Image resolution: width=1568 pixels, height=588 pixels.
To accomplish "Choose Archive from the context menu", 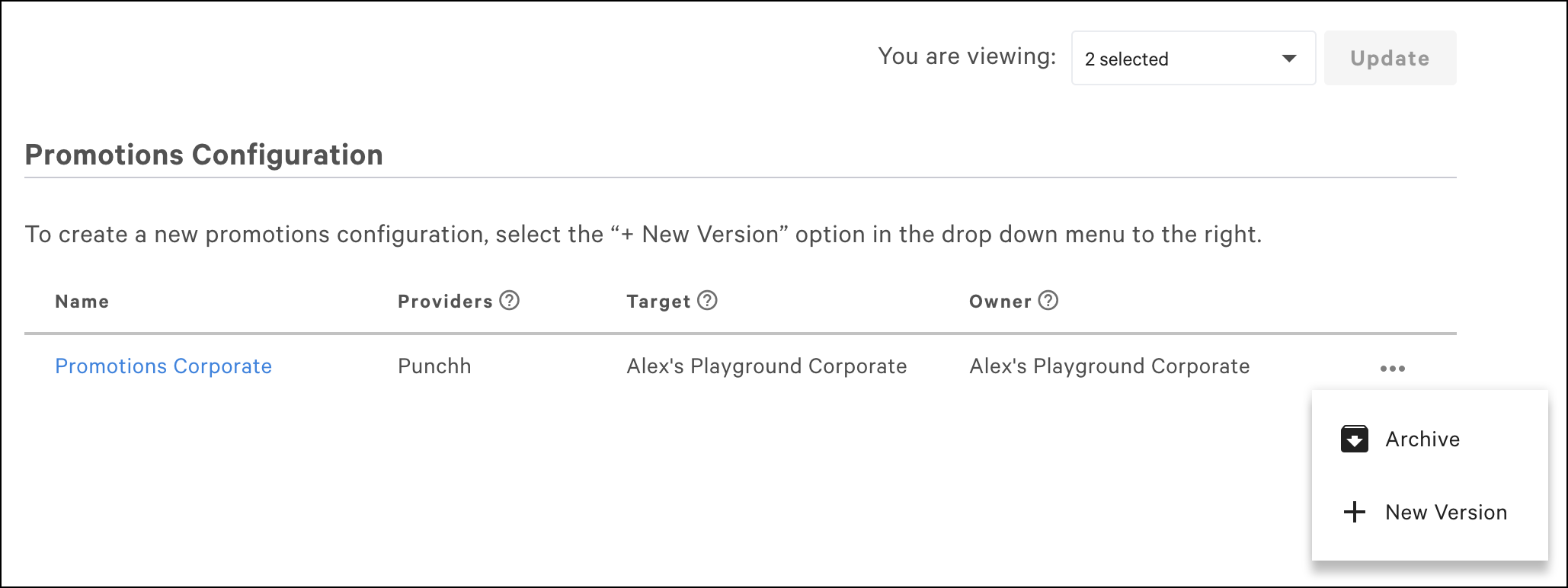I will tap(1422, 439).
